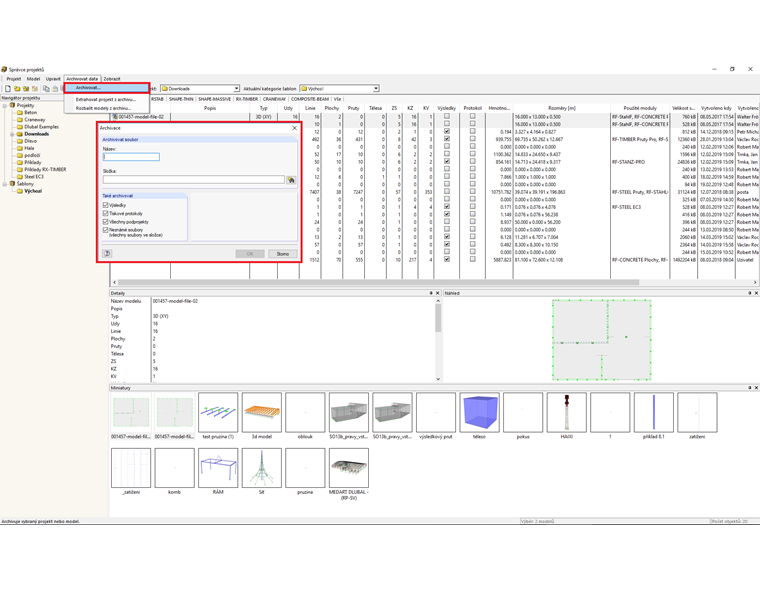
Task: Sort table by Použité moduly column header
Action: point(640,108)
